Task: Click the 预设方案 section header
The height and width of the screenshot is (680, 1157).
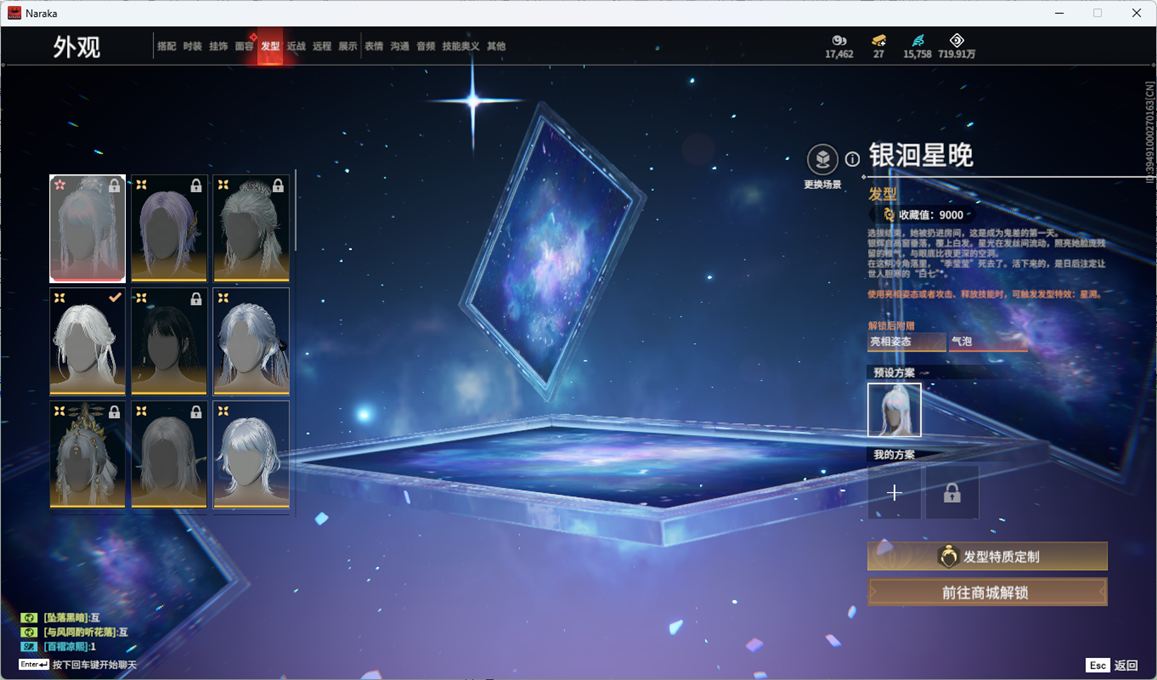Action: (x=894, y=372)
